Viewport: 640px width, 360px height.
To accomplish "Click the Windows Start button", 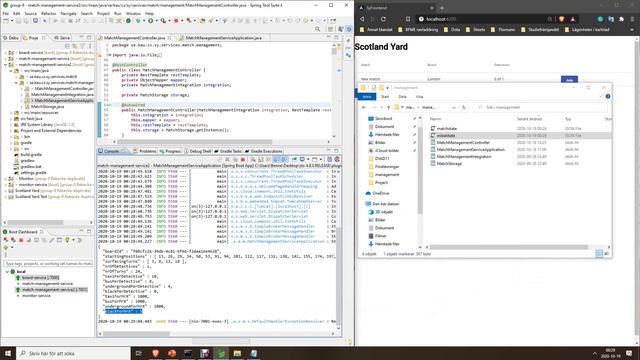I will click(8, 353).
